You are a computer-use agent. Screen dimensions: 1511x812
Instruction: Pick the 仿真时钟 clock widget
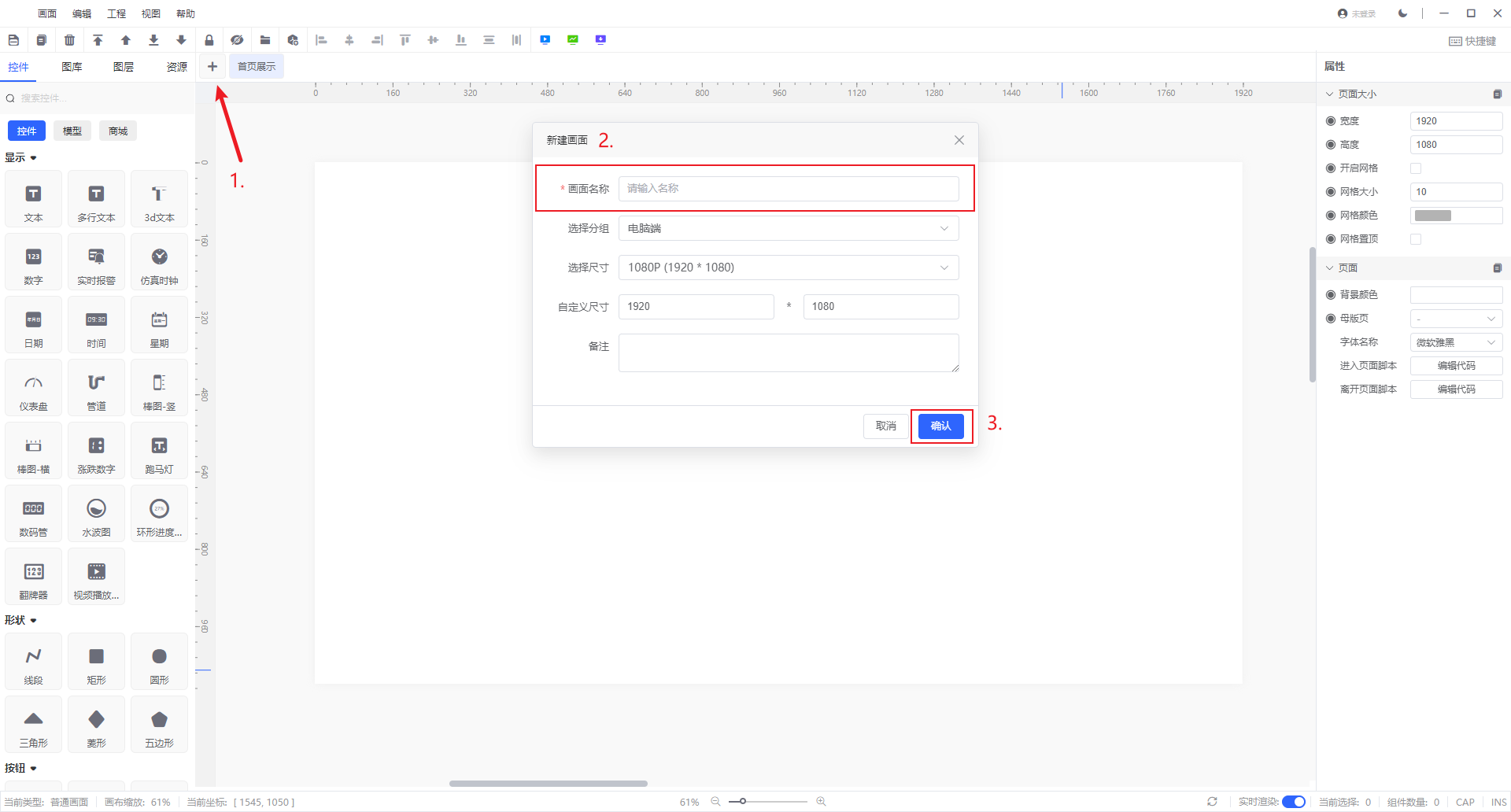(159, 264)
